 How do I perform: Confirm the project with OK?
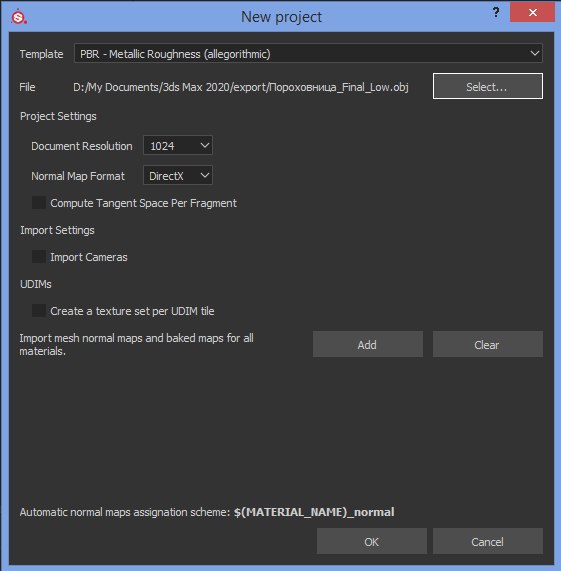click(x=371, y=542)
